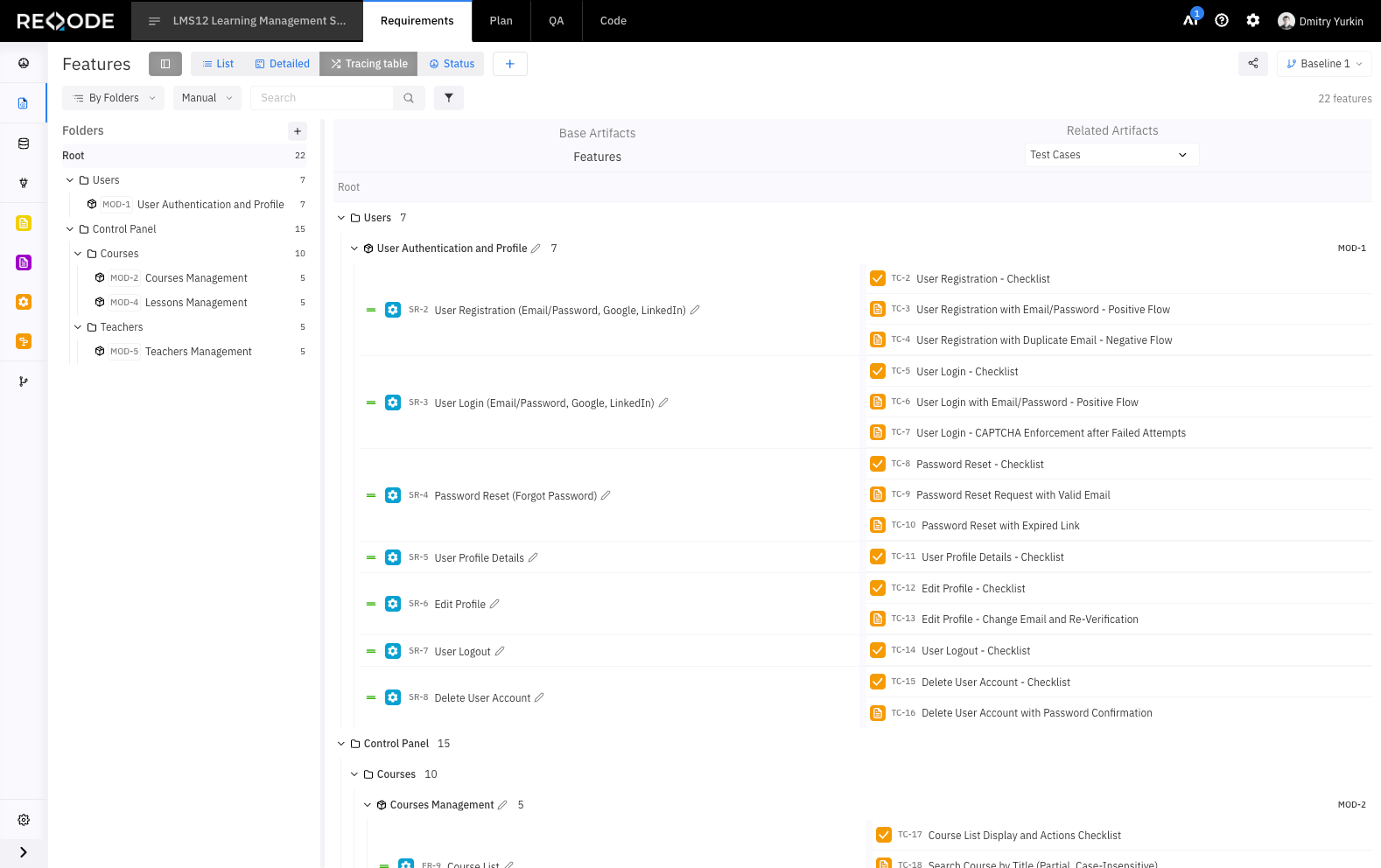Open the purple document icon in sidebar
The width and height of the screenshot is (1381, 868).
pyautogui.click(x=24, y=262)
